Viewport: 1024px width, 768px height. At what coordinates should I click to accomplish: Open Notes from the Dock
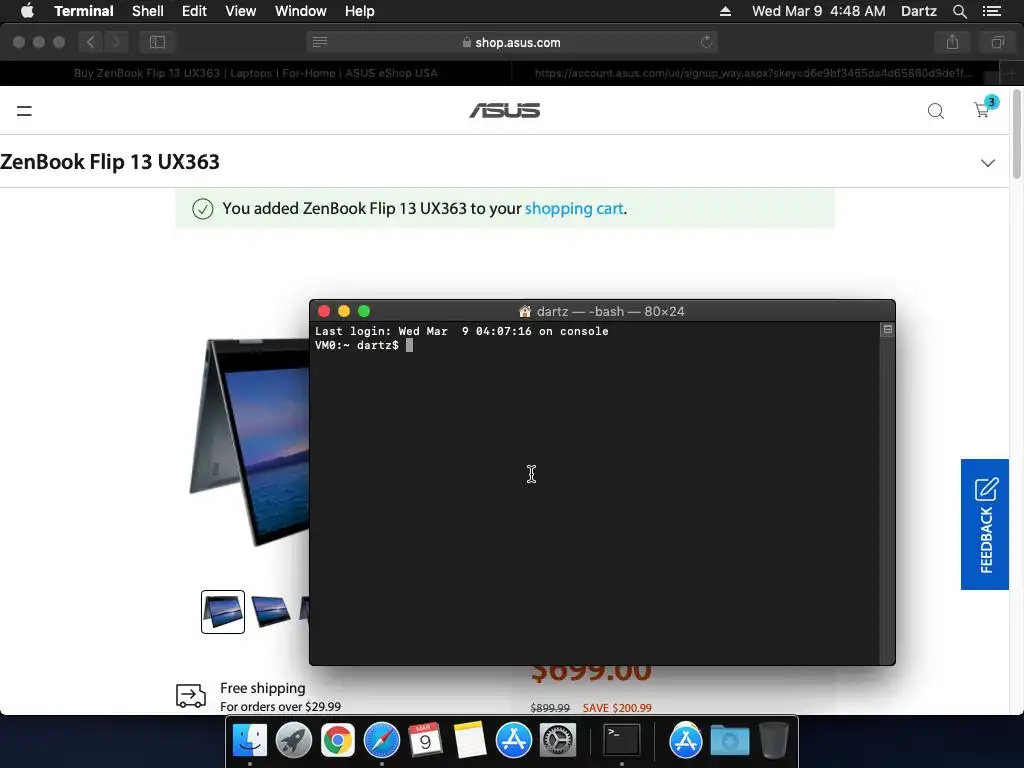[x=470, y=741]
